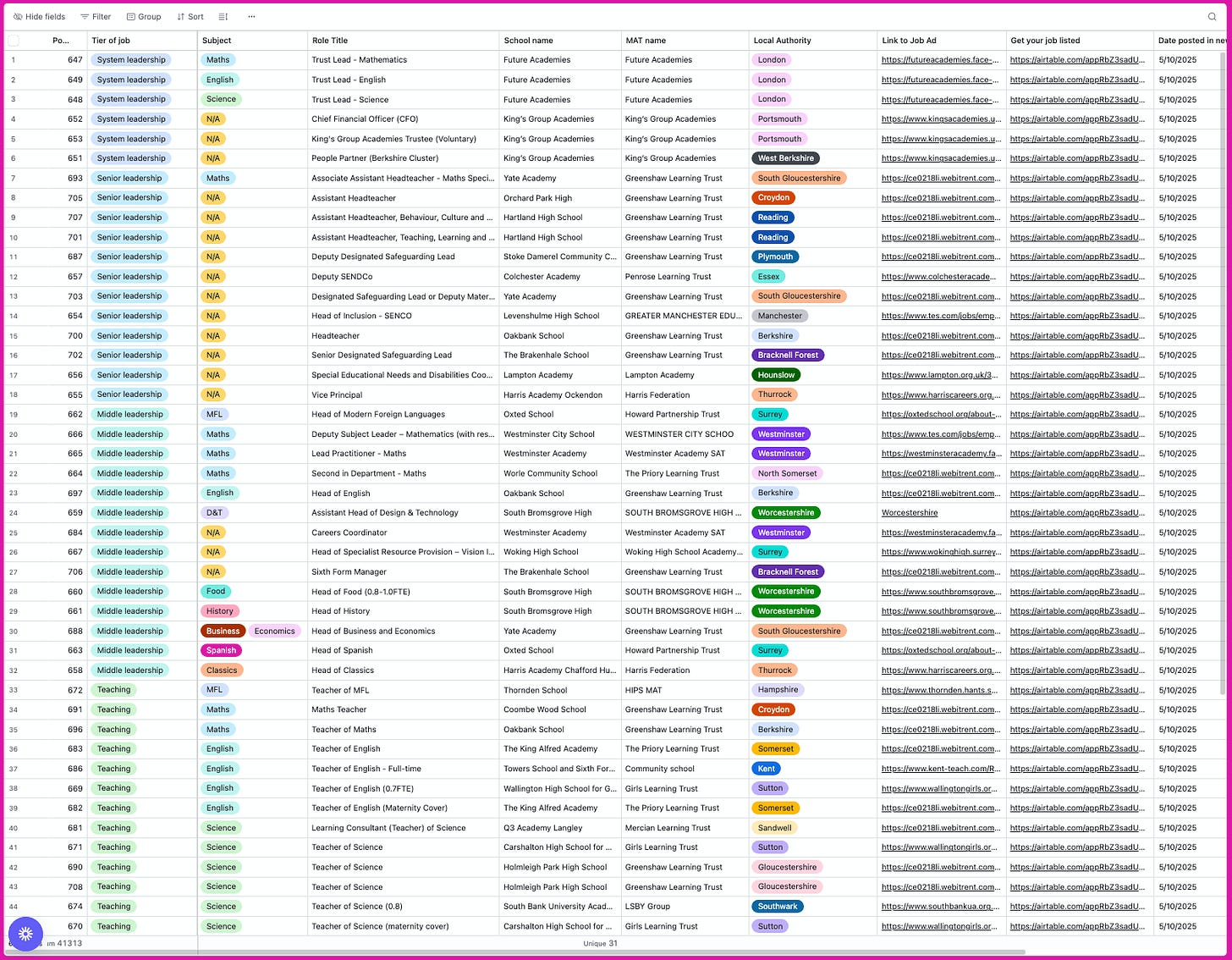
Task: Click the Hounslow authority tag
Action: (776, 375)
